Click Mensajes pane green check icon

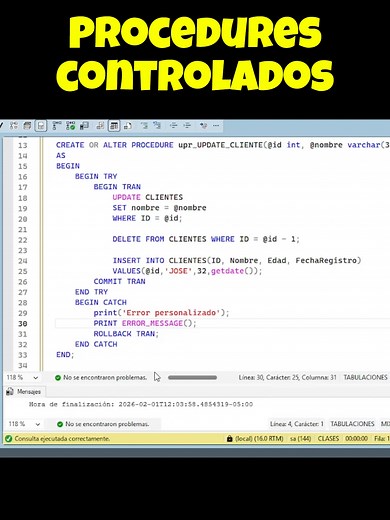tap(60, 424)
